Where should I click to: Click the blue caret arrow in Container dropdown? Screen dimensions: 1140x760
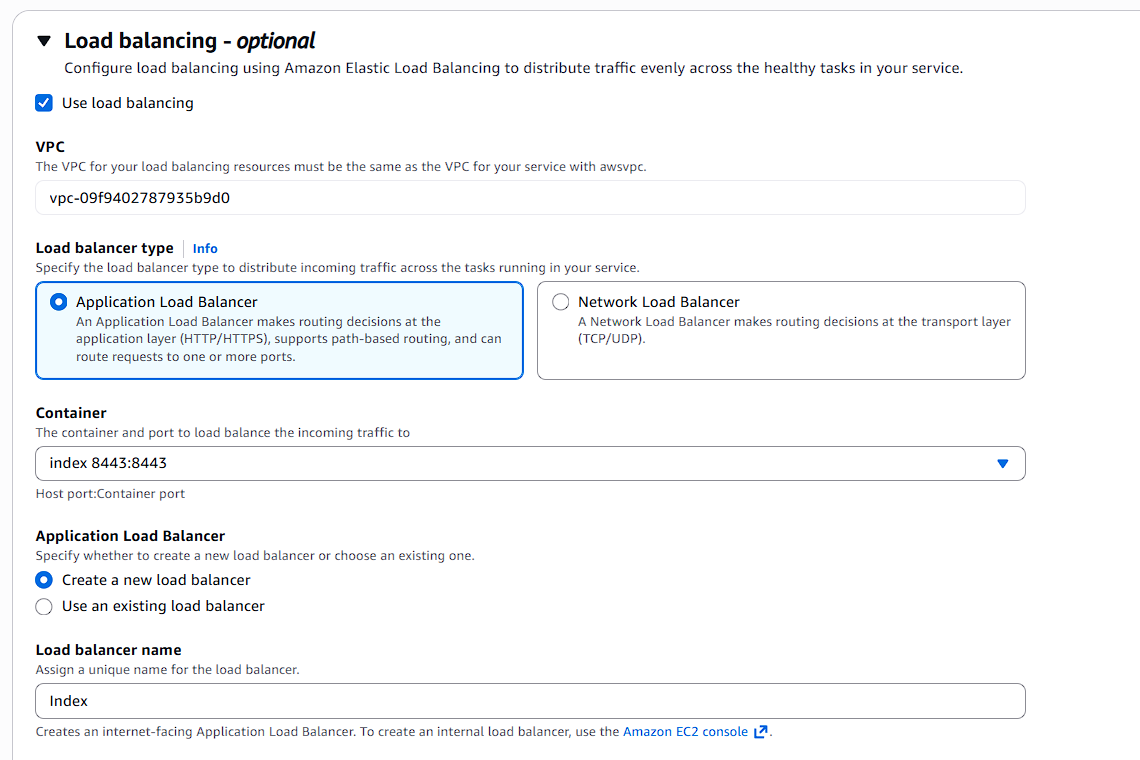(x=1003, y=464)
